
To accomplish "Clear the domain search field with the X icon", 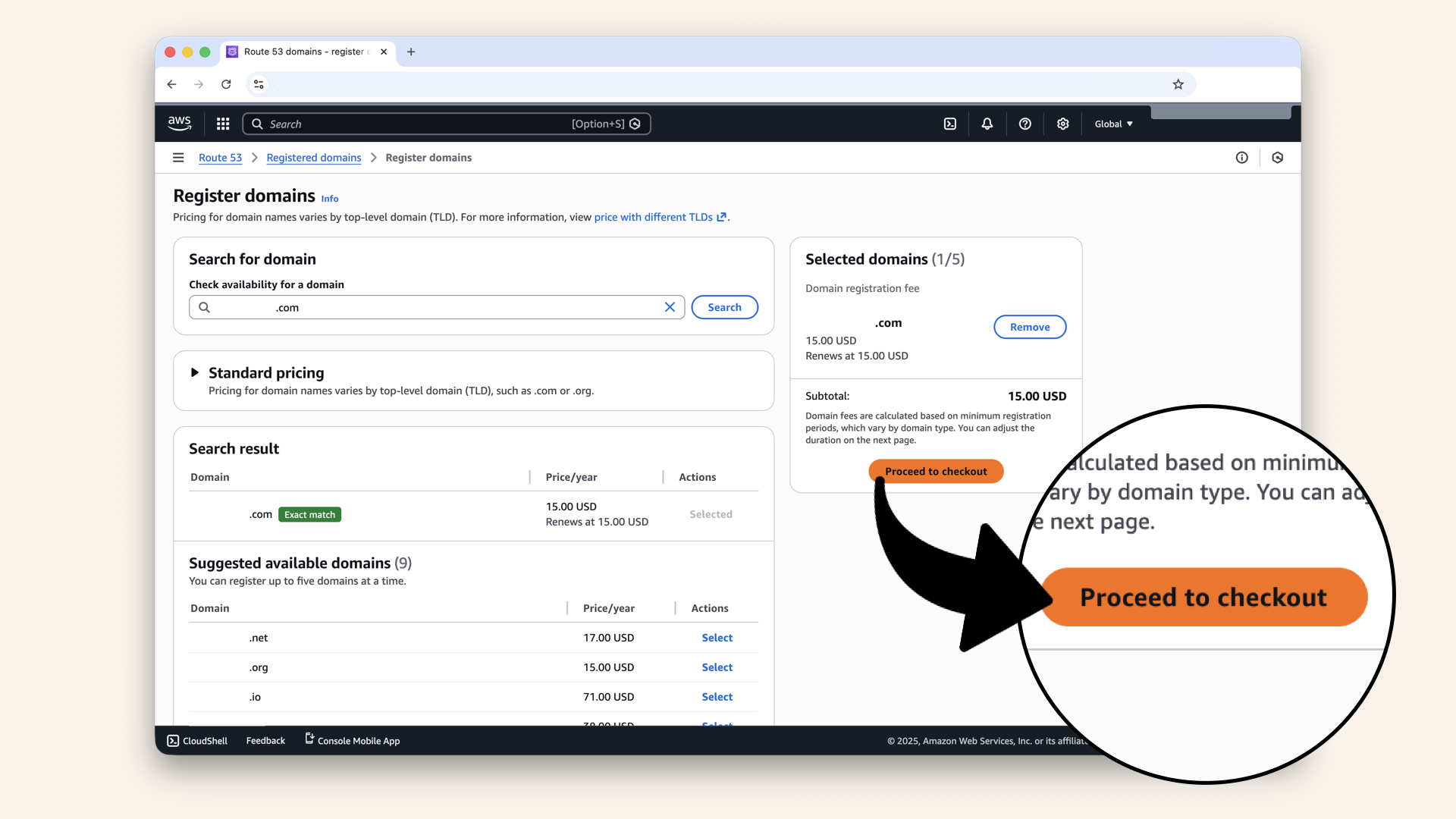I will coord(670,306).
